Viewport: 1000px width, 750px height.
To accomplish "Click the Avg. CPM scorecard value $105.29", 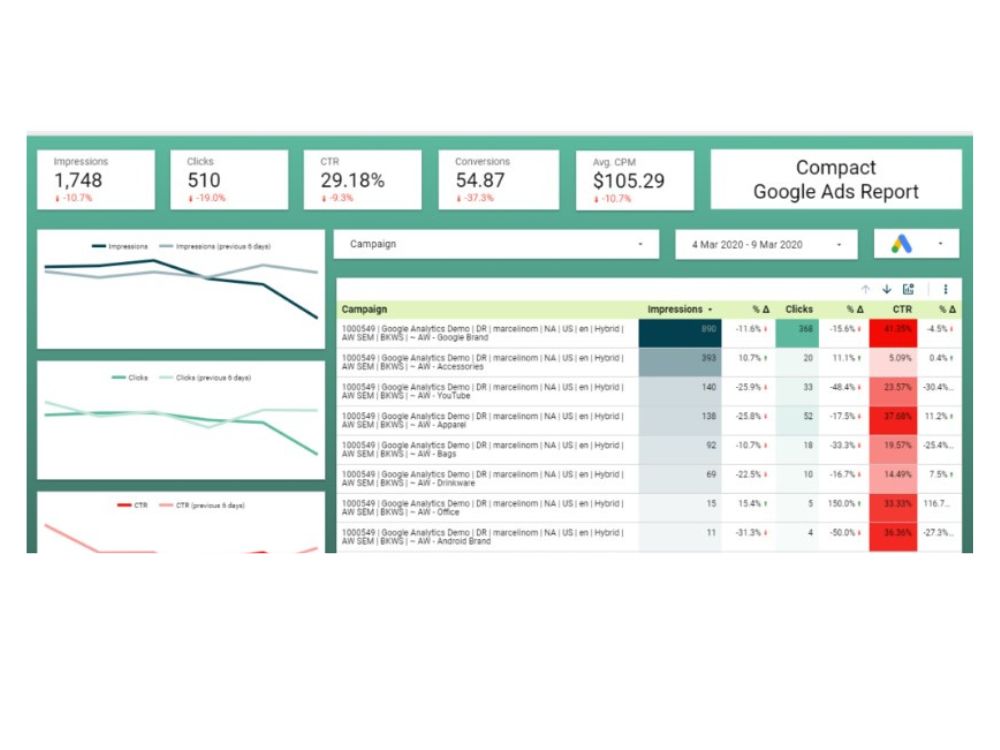I will pos(628,181).
